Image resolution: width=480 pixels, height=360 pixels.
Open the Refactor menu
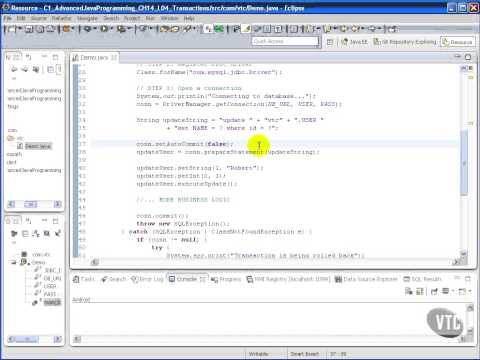[x=62, y=18]
